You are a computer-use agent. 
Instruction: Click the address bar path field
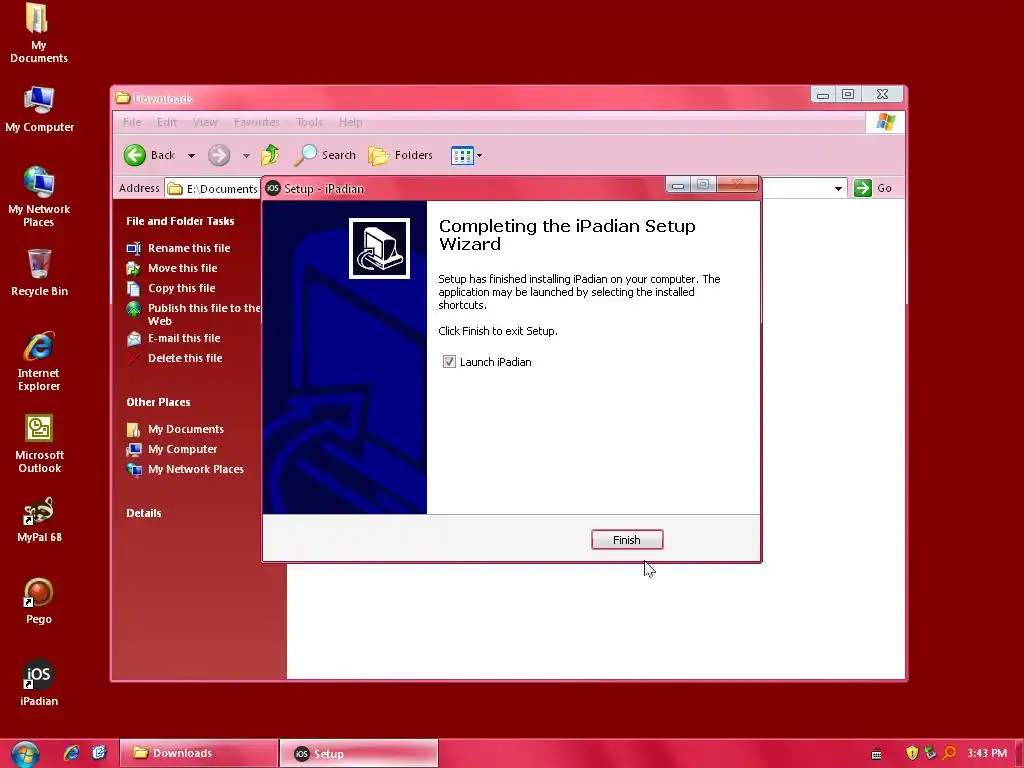(213, 189)
